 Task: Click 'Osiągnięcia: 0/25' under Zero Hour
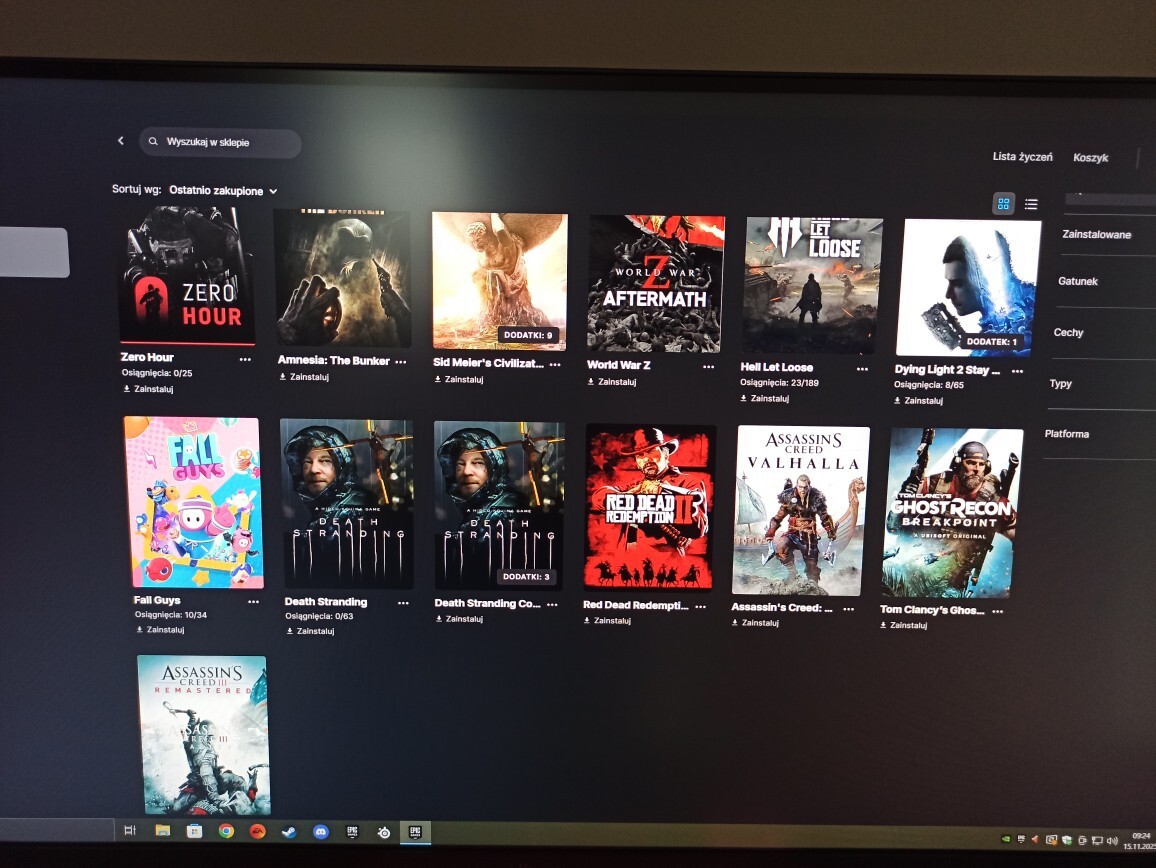[157, 373]
